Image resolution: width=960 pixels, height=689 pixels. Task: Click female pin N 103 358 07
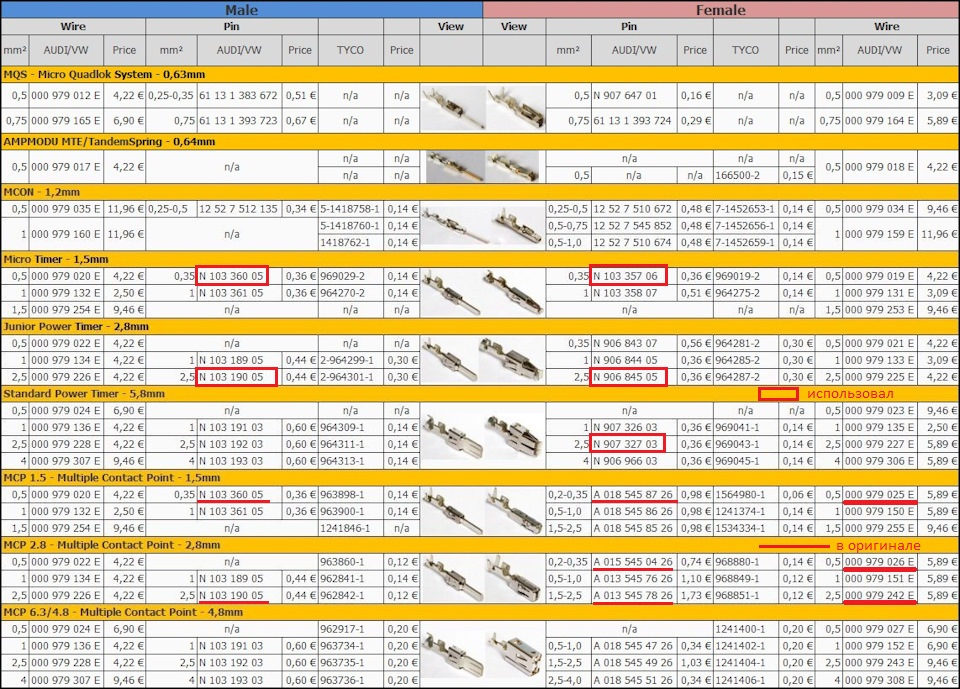(x=625, y=293)
